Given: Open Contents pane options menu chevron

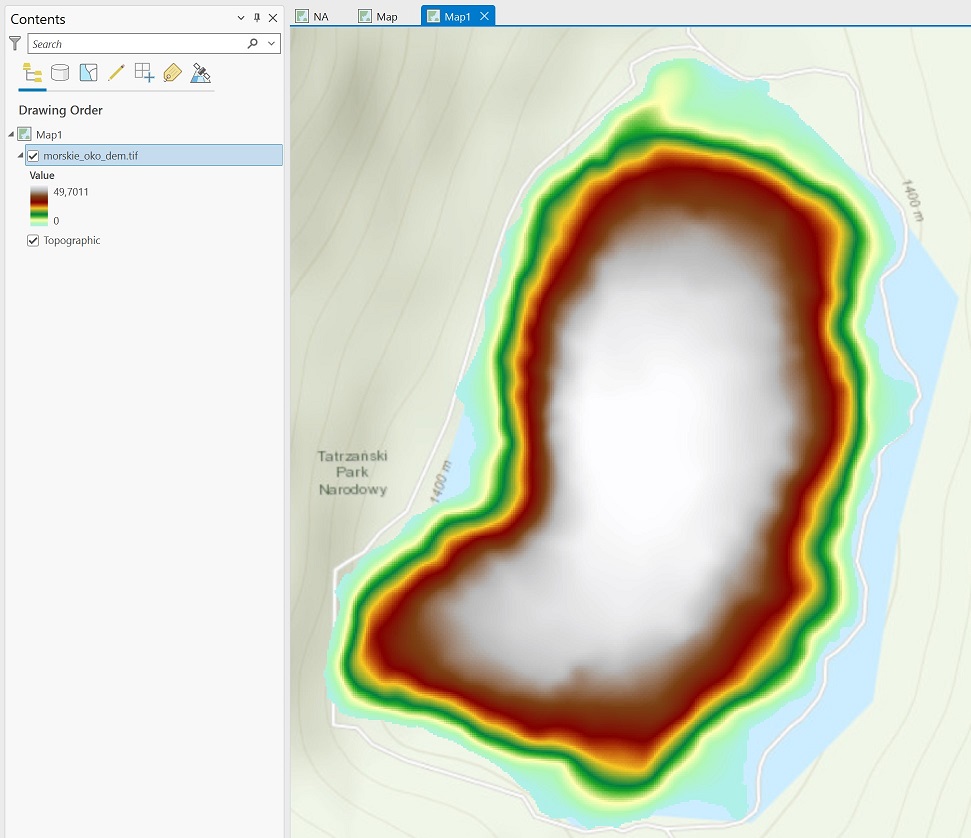Looking at the screenshot, I should [x=241, y=18].
